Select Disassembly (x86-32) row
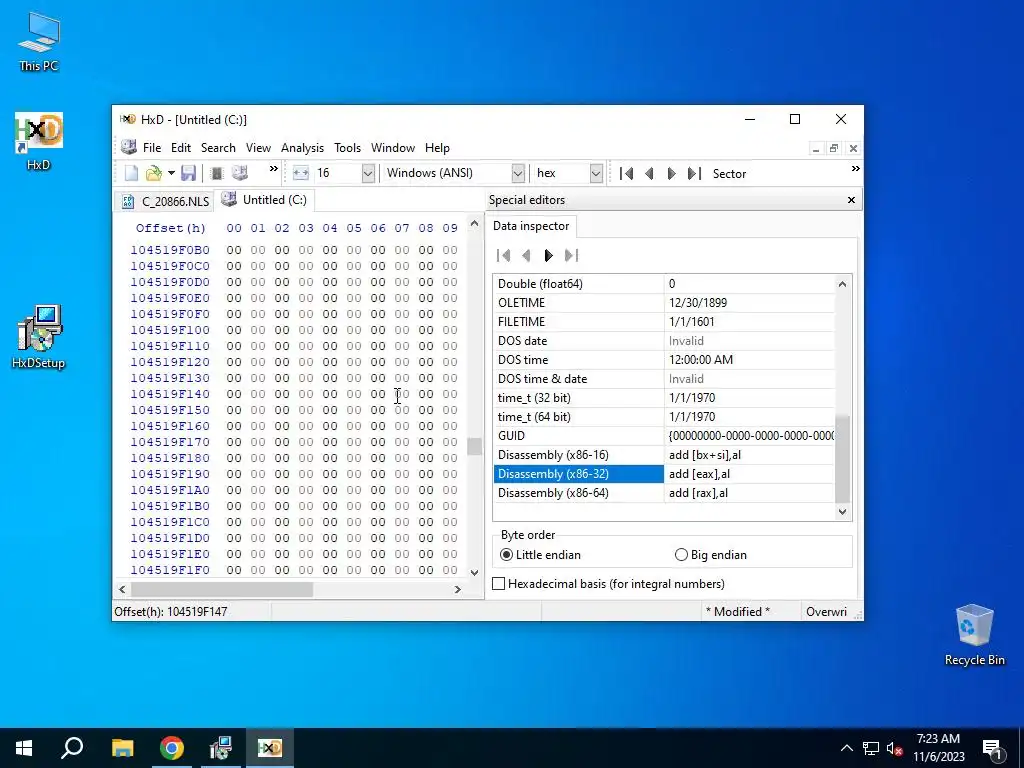The height and width of the screenshot is (768, 1024). [664, 474]
